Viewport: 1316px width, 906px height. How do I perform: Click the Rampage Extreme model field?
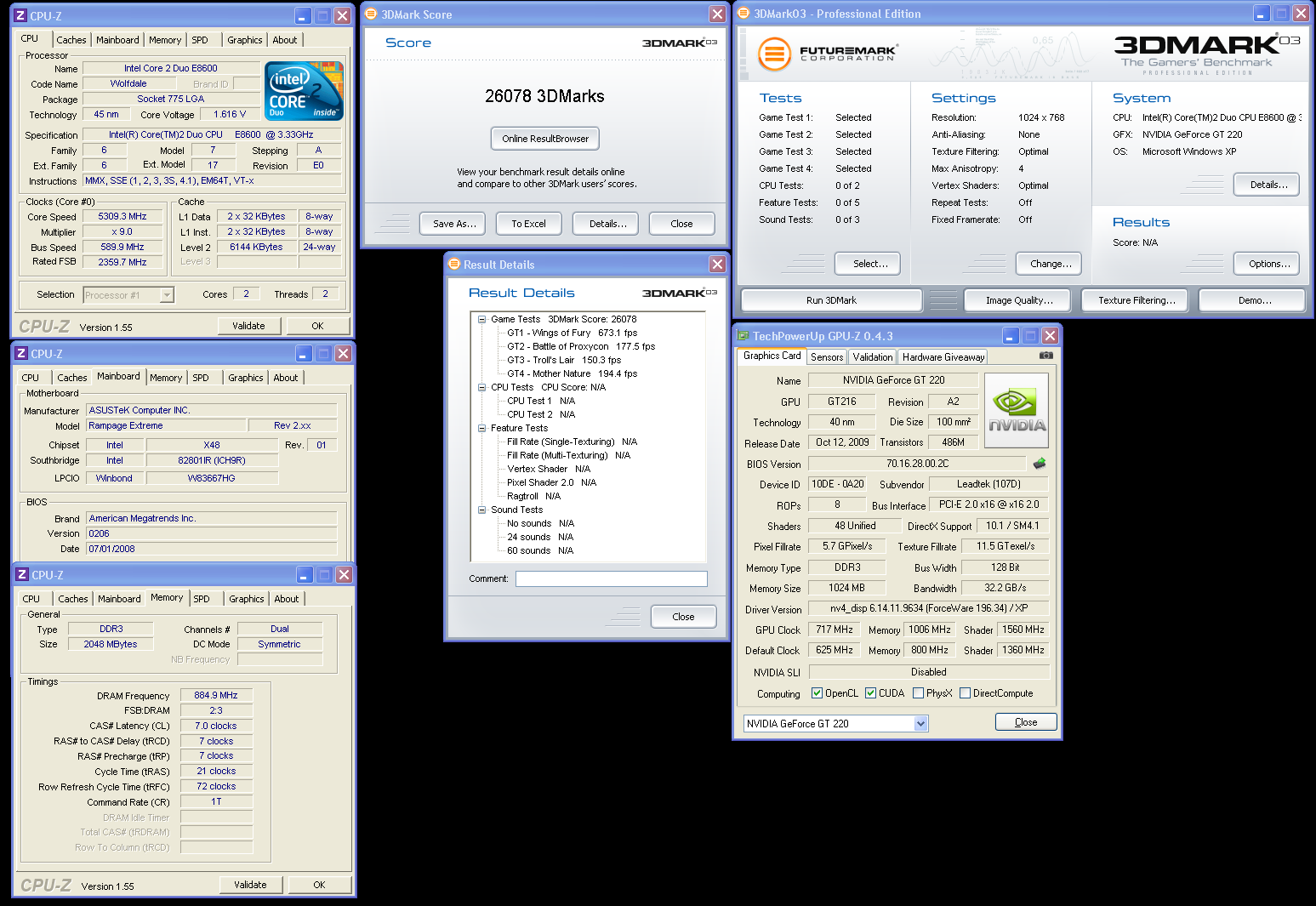(166, 425)
